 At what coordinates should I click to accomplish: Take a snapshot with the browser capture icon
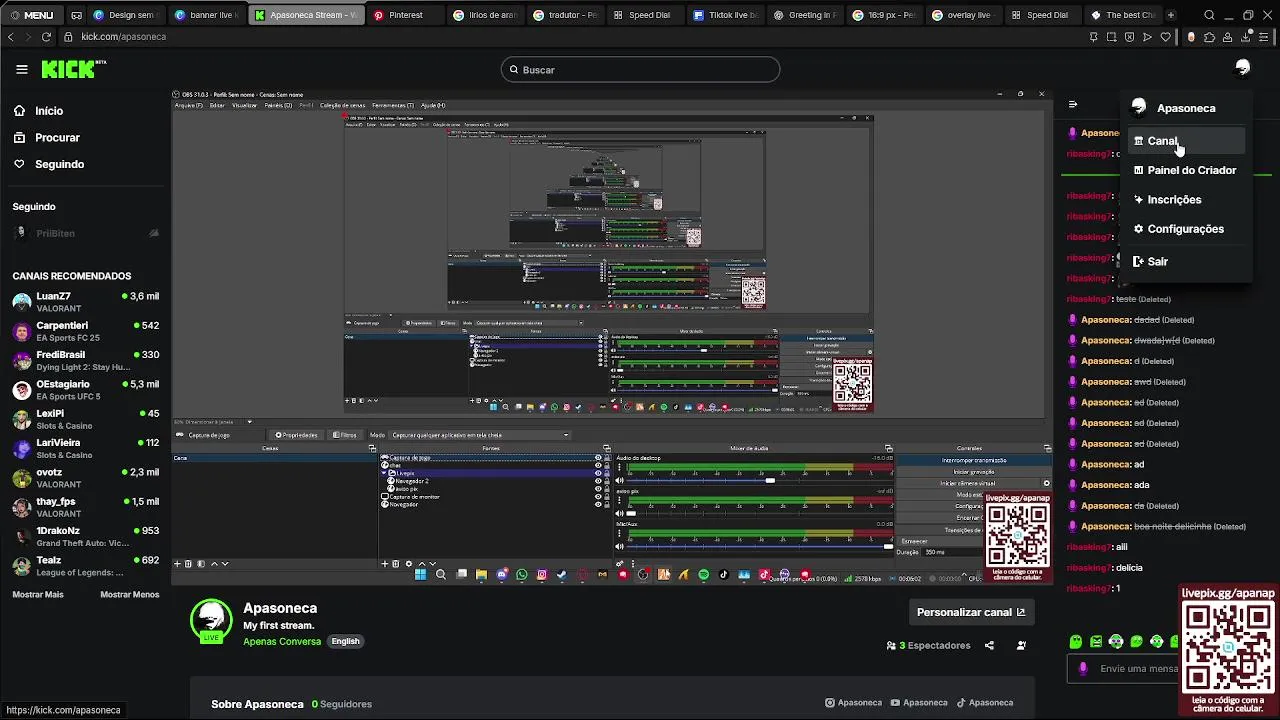1111,37
